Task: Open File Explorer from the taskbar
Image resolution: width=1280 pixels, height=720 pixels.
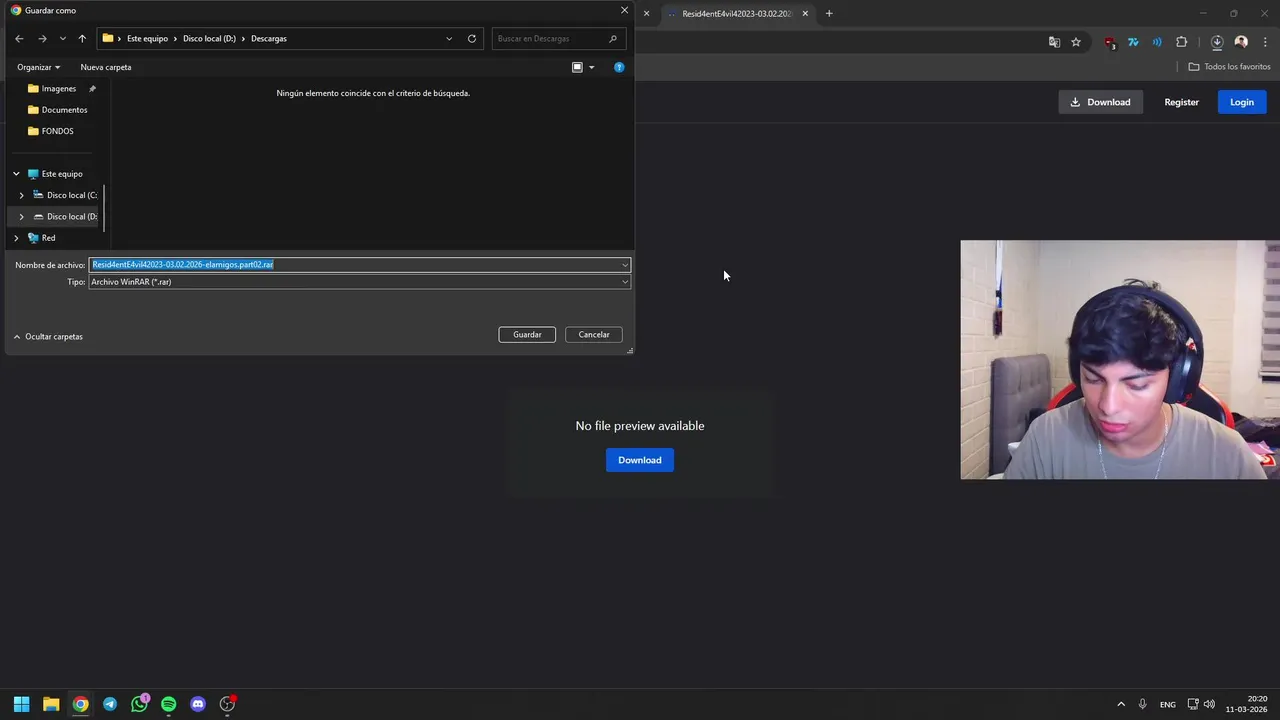Action: coord(51,704)
